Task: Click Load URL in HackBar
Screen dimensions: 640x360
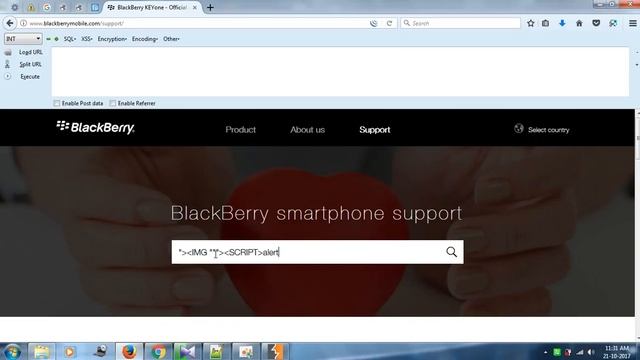Action: coord(31,52)
